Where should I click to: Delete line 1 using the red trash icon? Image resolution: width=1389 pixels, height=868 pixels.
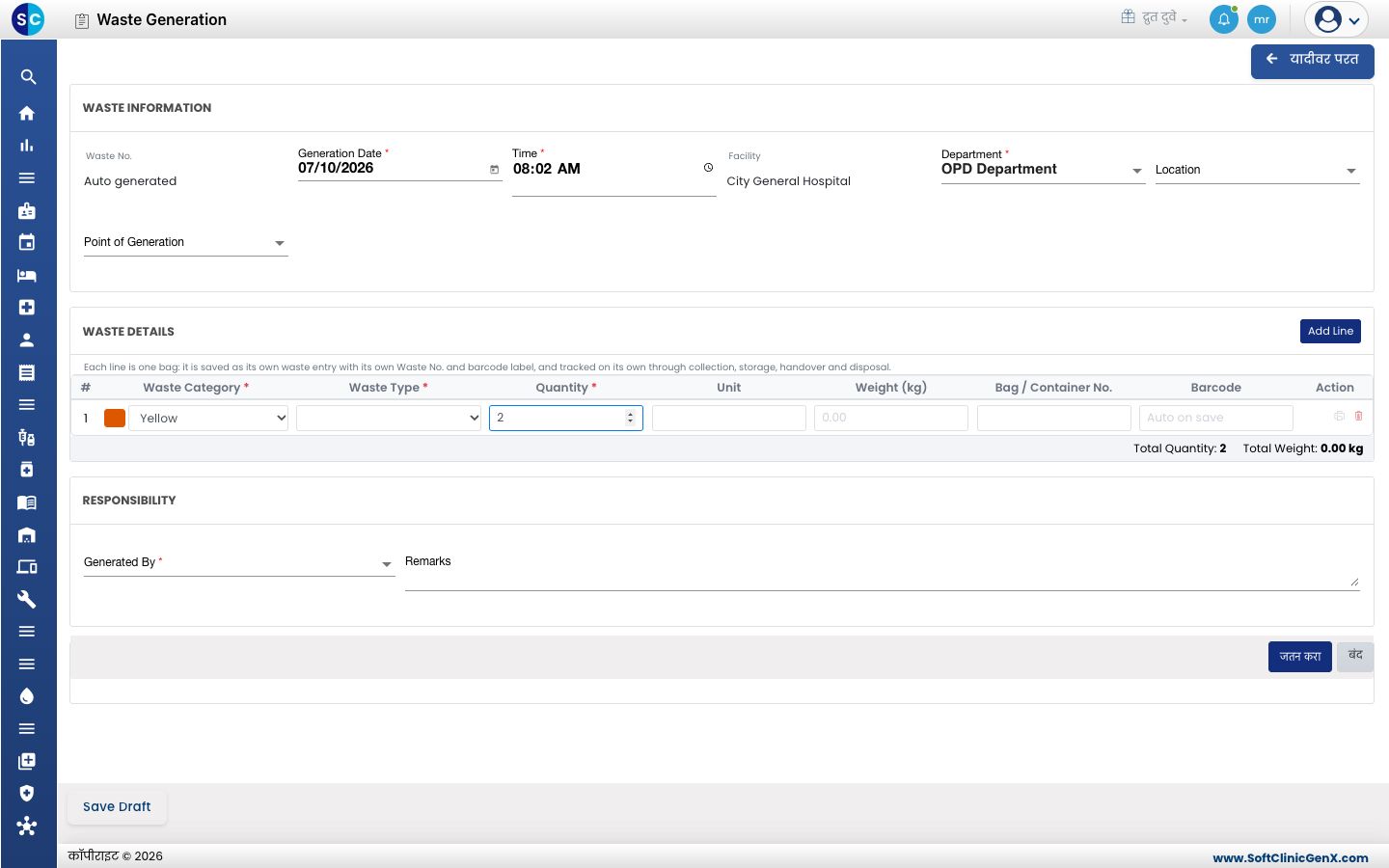[x=1359, y=417]
